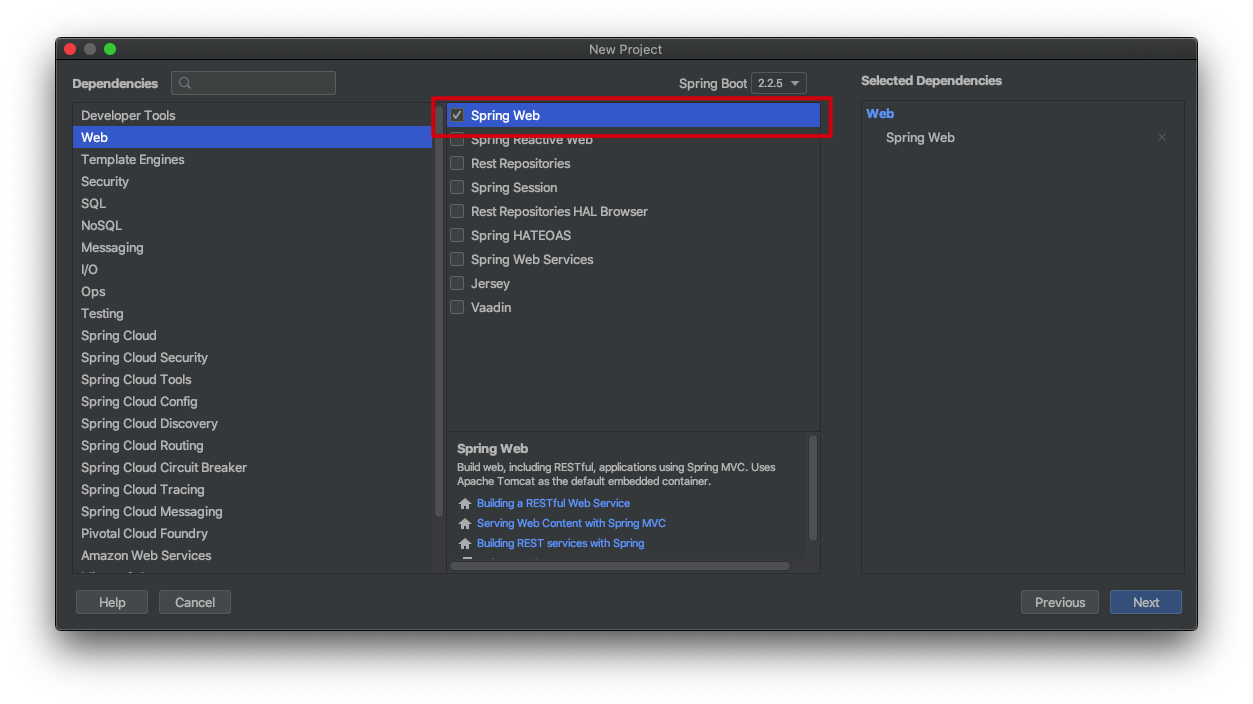This screenshot has width=1253, height=704.
Task: Click the description panel horizontal scrollbar
Action: point(620,566)
